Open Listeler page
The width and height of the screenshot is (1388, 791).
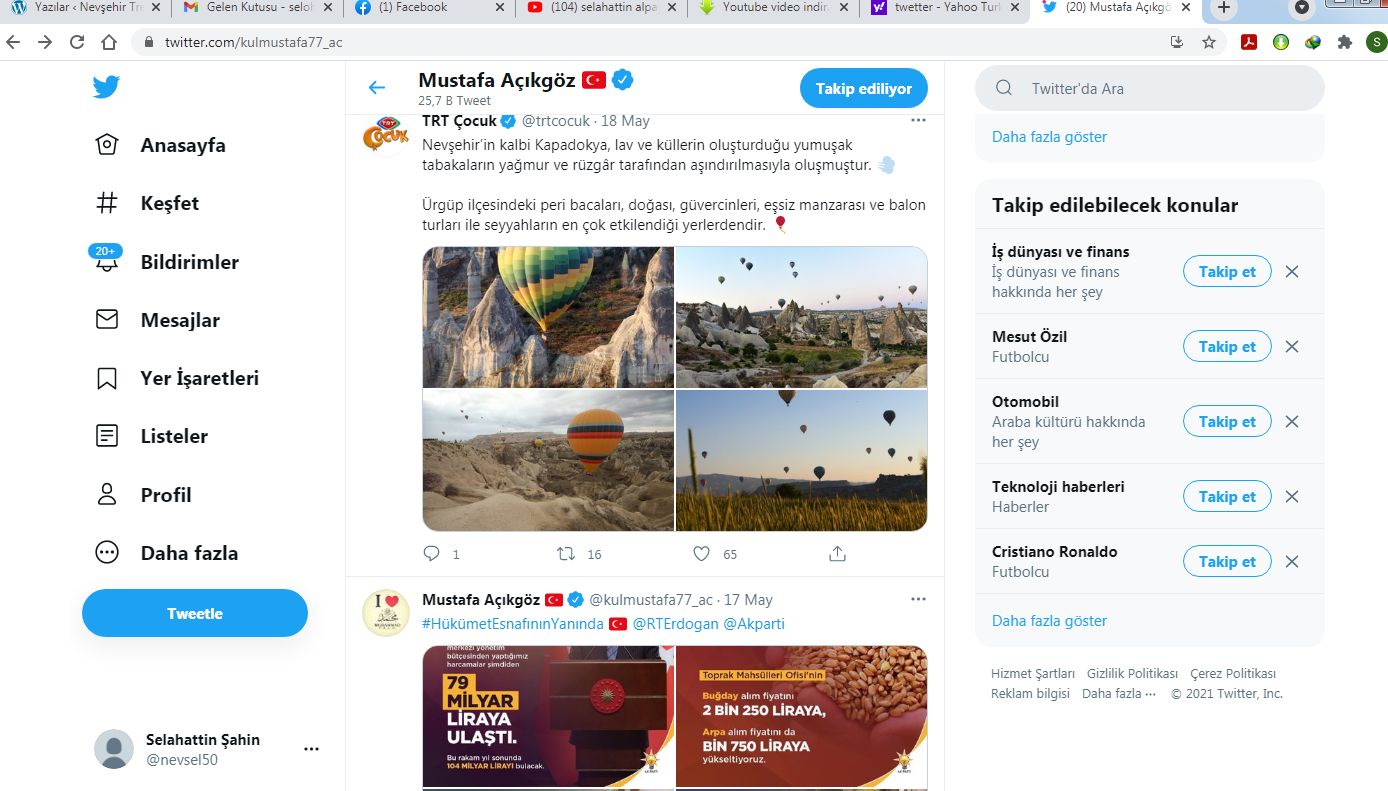151,436
